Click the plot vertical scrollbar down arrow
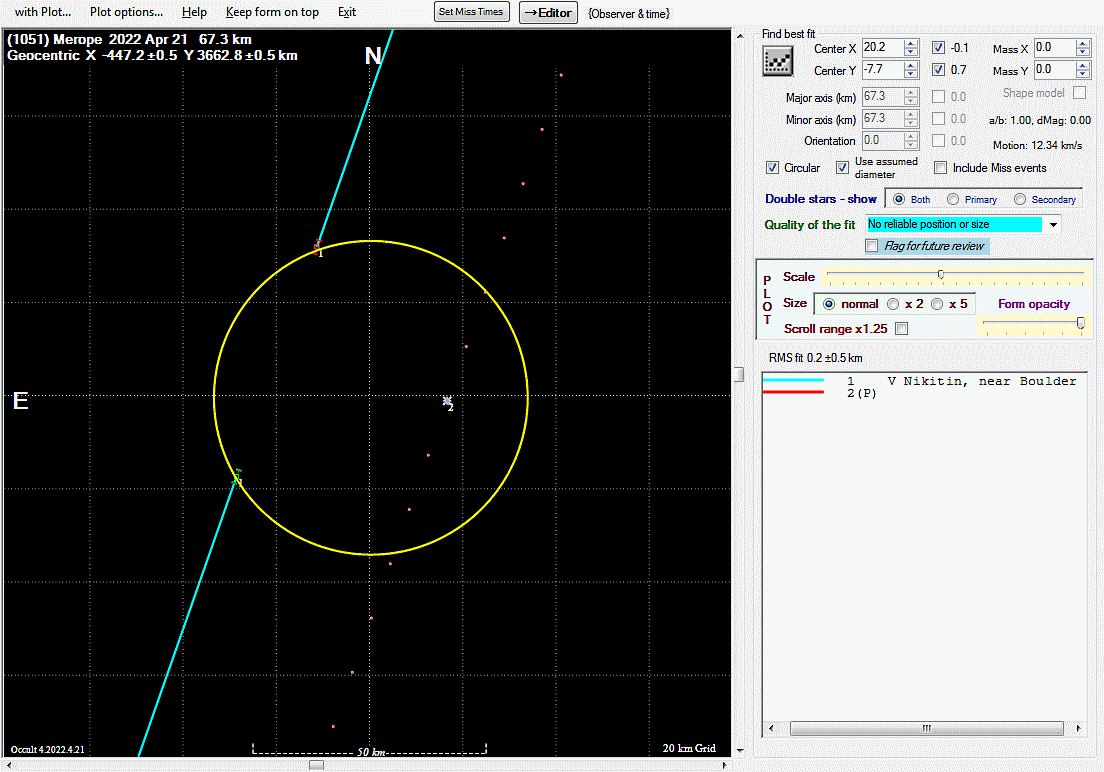Screen dimensions: 1104x772 point(739,751)
